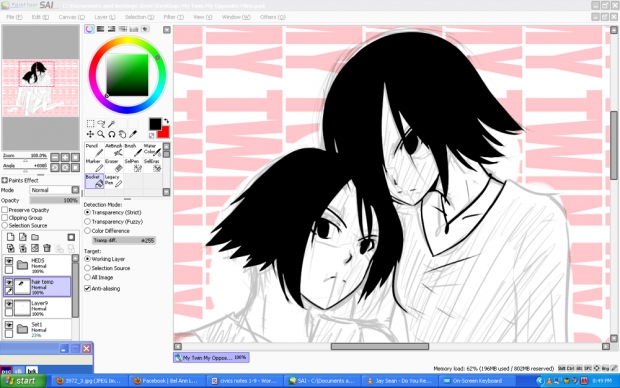Open the Filter menu

(x=174, y=17)
